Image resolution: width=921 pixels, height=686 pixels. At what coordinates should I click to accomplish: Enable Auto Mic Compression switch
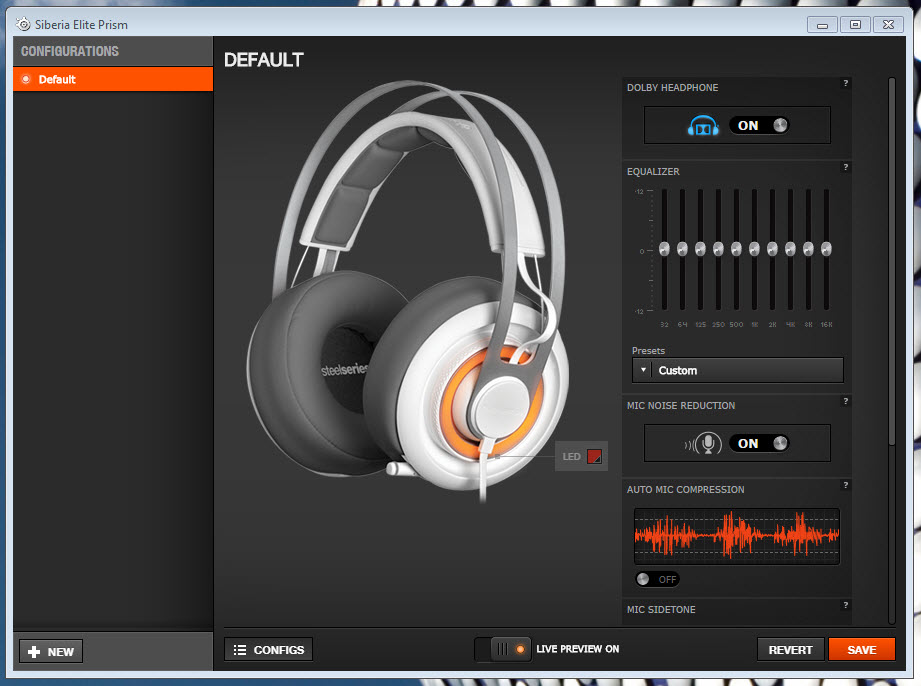(x=657, y=579)
